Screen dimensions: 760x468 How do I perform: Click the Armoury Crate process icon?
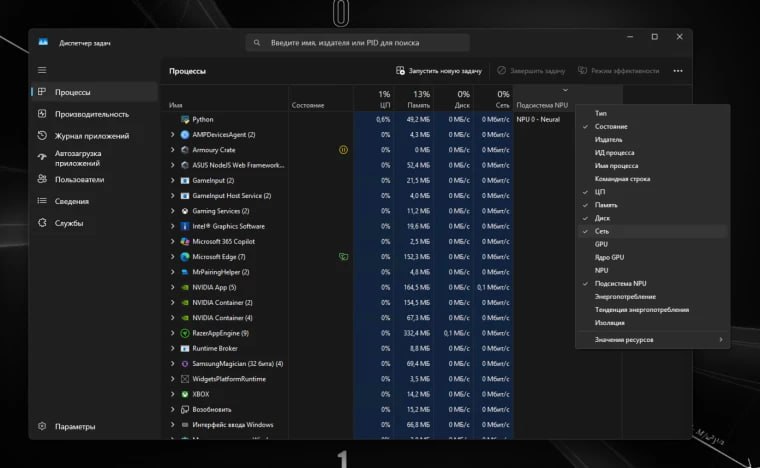(185, 150)
